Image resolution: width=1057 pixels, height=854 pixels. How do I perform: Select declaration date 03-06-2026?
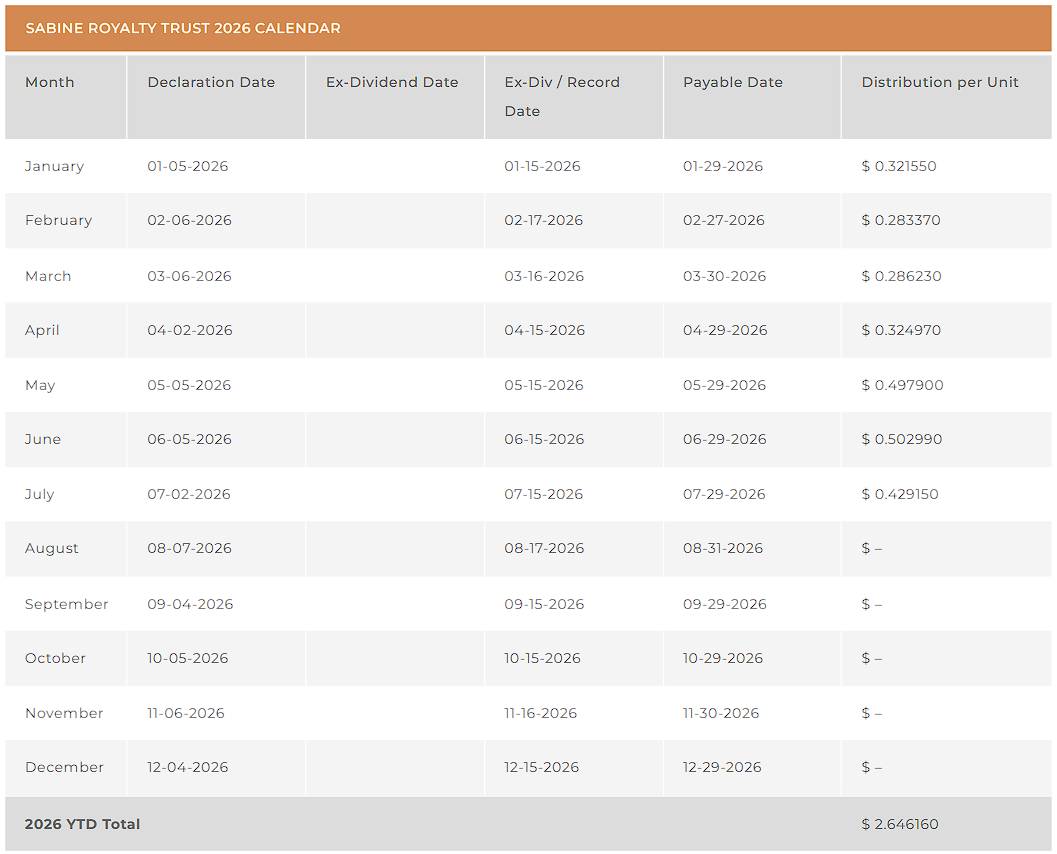click(189, 276)
